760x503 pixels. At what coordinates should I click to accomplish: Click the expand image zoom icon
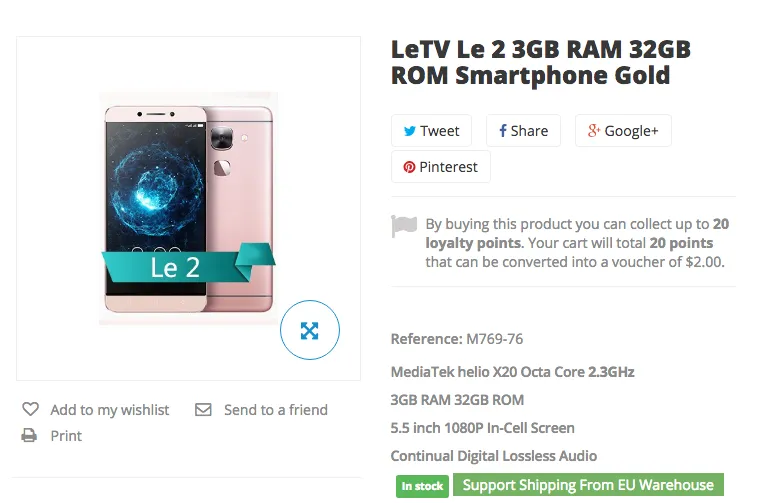(x=310, y=330)
